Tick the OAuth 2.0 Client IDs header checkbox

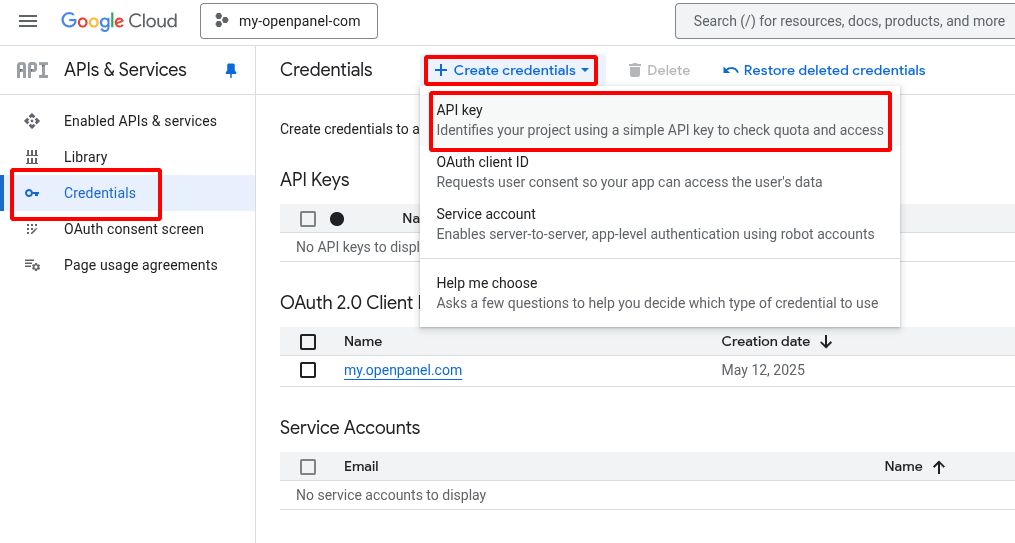[308, 342]
